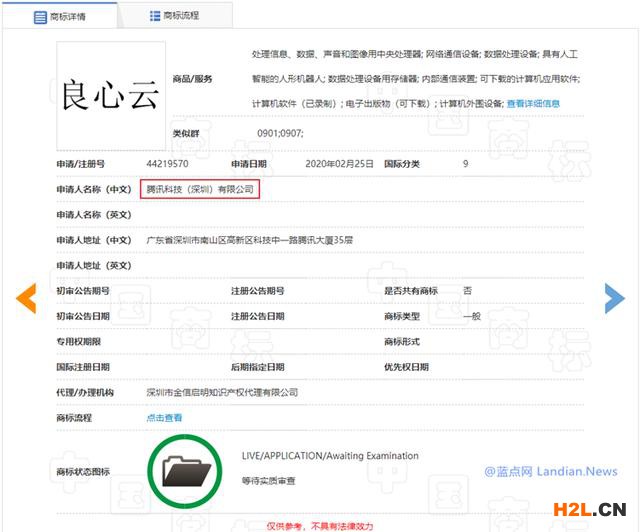The height and width of the screenshot is (532, 640).
Task: Click the 国际注册日期 label
Action: pos(83,367)
